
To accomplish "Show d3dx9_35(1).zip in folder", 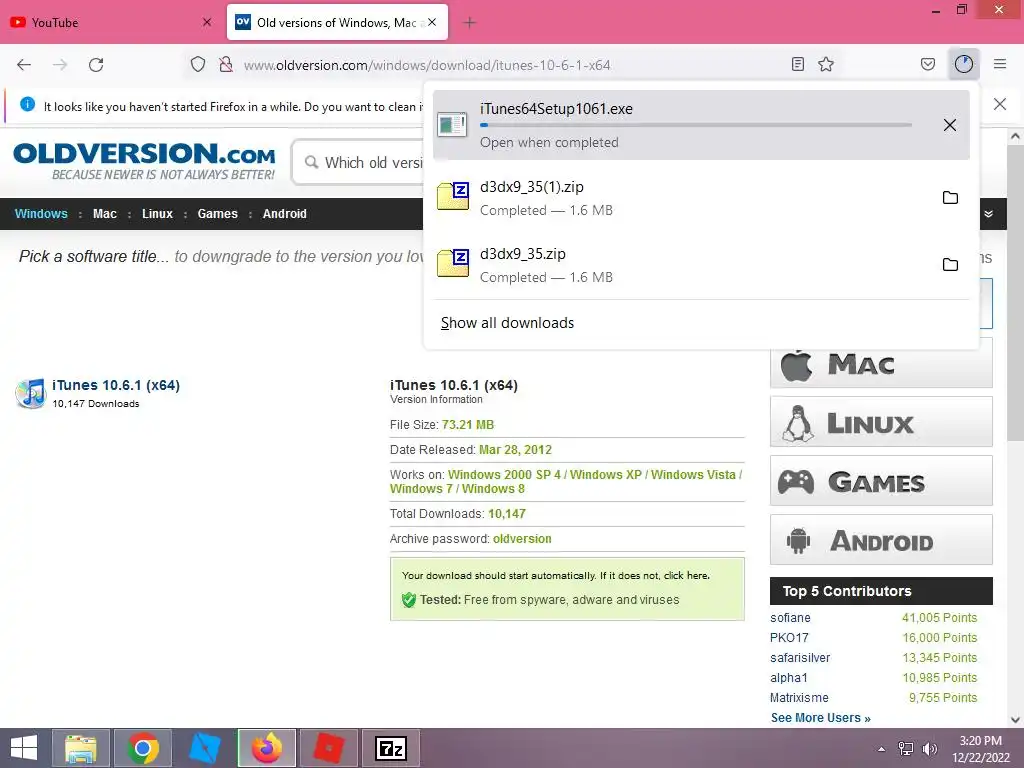I will pos(950,198).
